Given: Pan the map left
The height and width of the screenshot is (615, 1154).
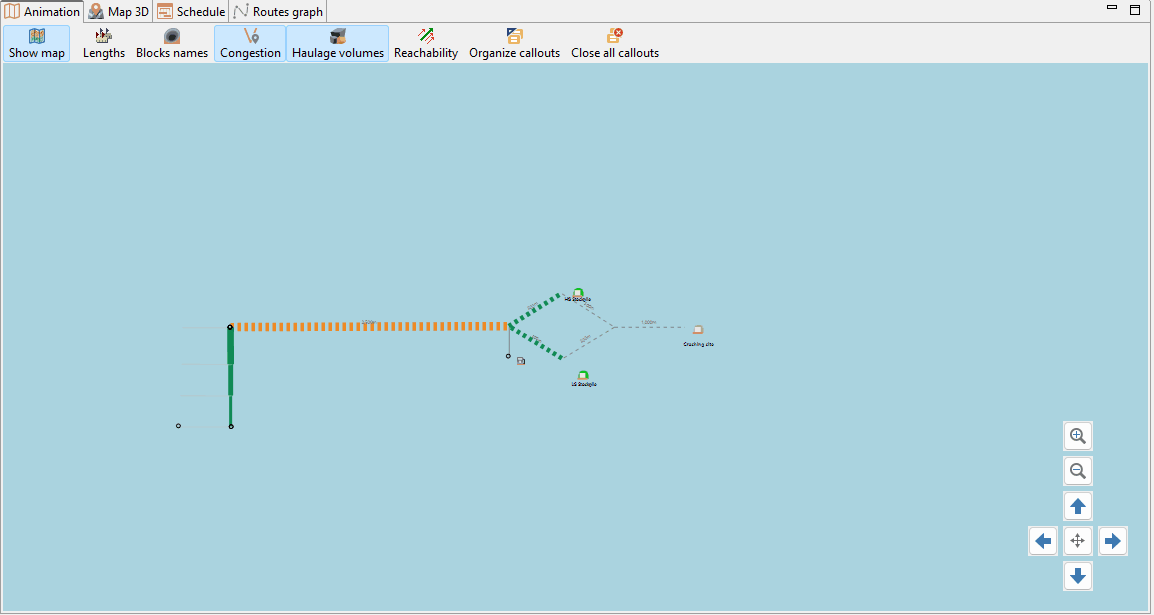Looking at the screenshot, I should coord(1043,541).
